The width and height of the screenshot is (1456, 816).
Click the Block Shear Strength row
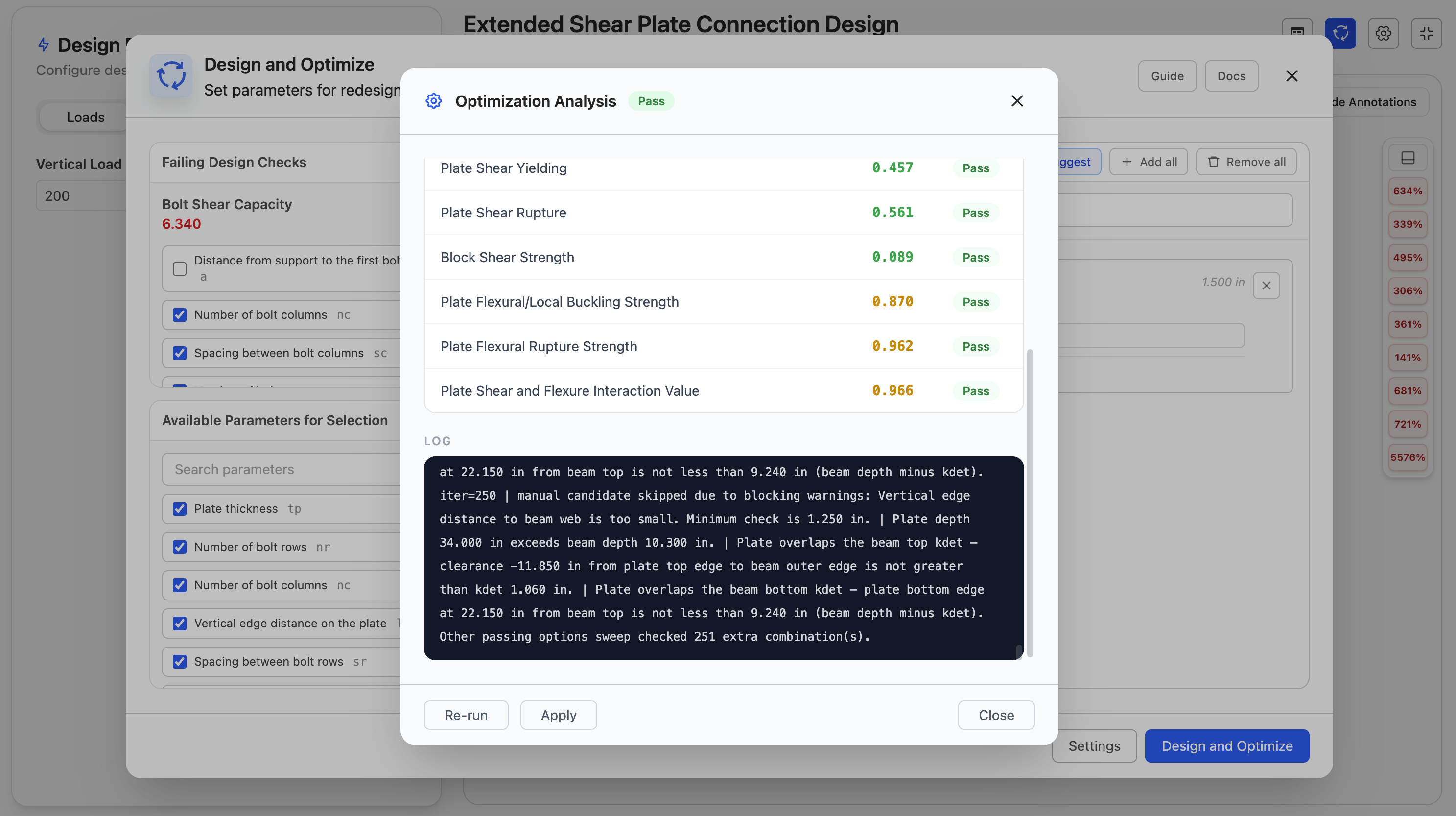(x=724, y=257)
